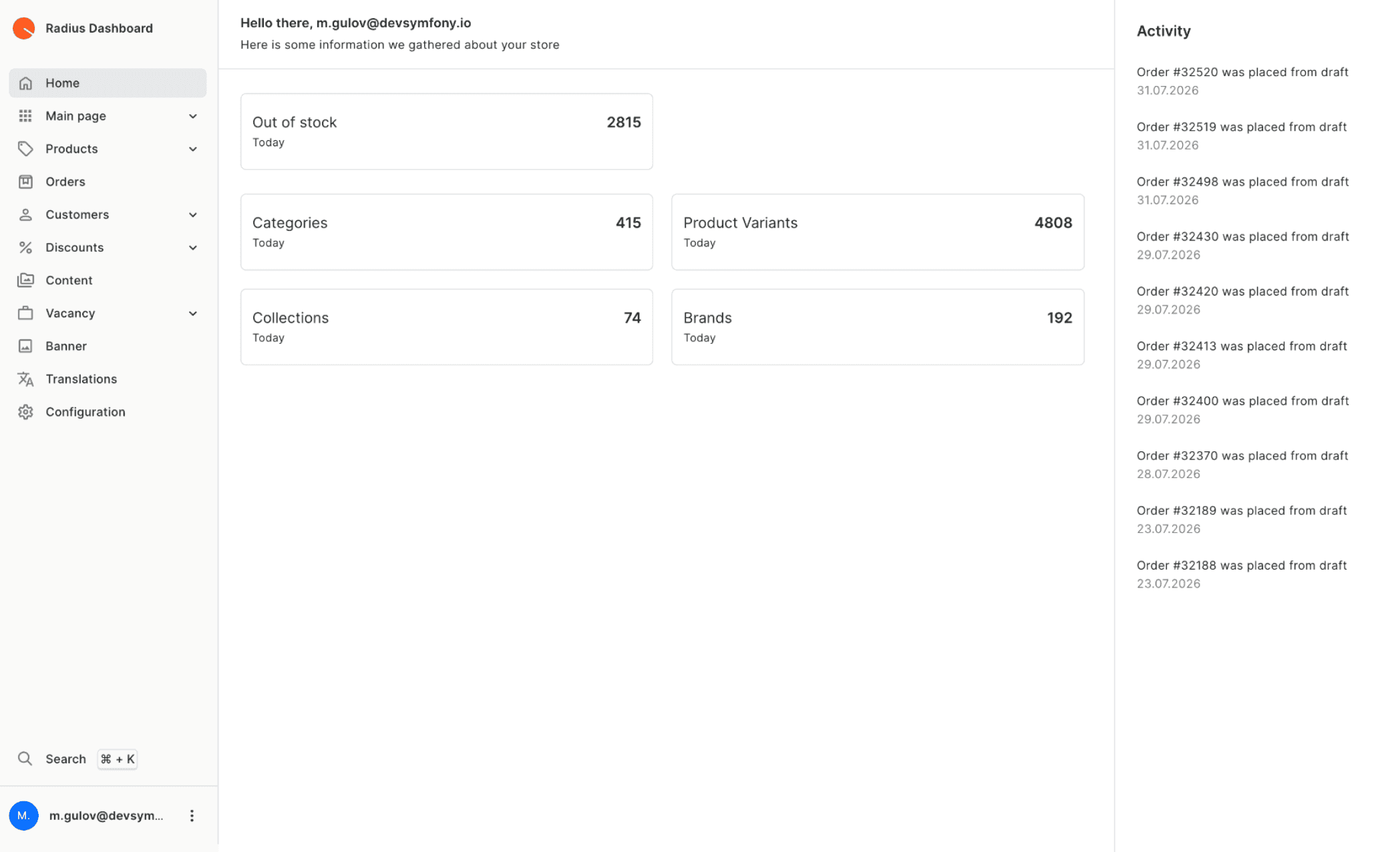Expand the Discounts submenu chevron
The height and width of the screenshot is (852, 1400).
click(x=193, y=248)
